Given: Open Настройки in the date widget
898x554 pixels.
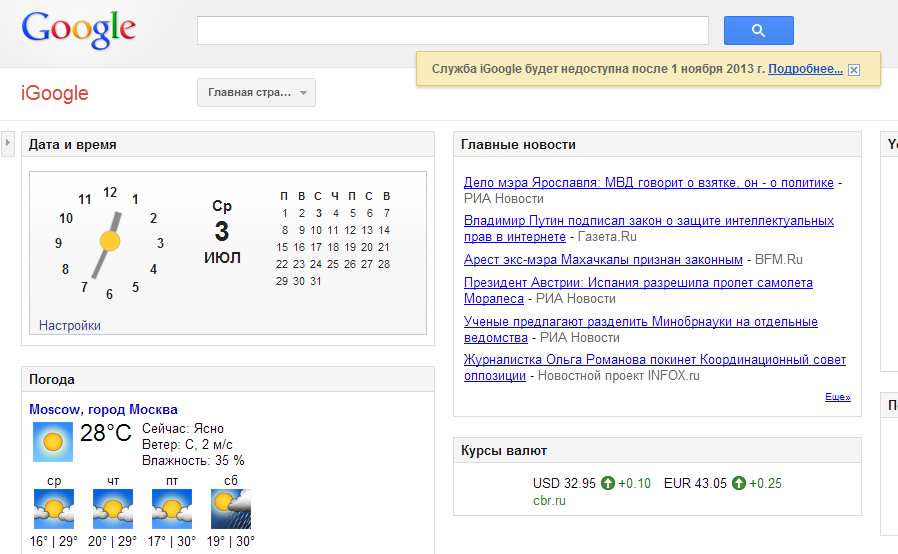Looking at the screenshot, I should coord(70,325).
